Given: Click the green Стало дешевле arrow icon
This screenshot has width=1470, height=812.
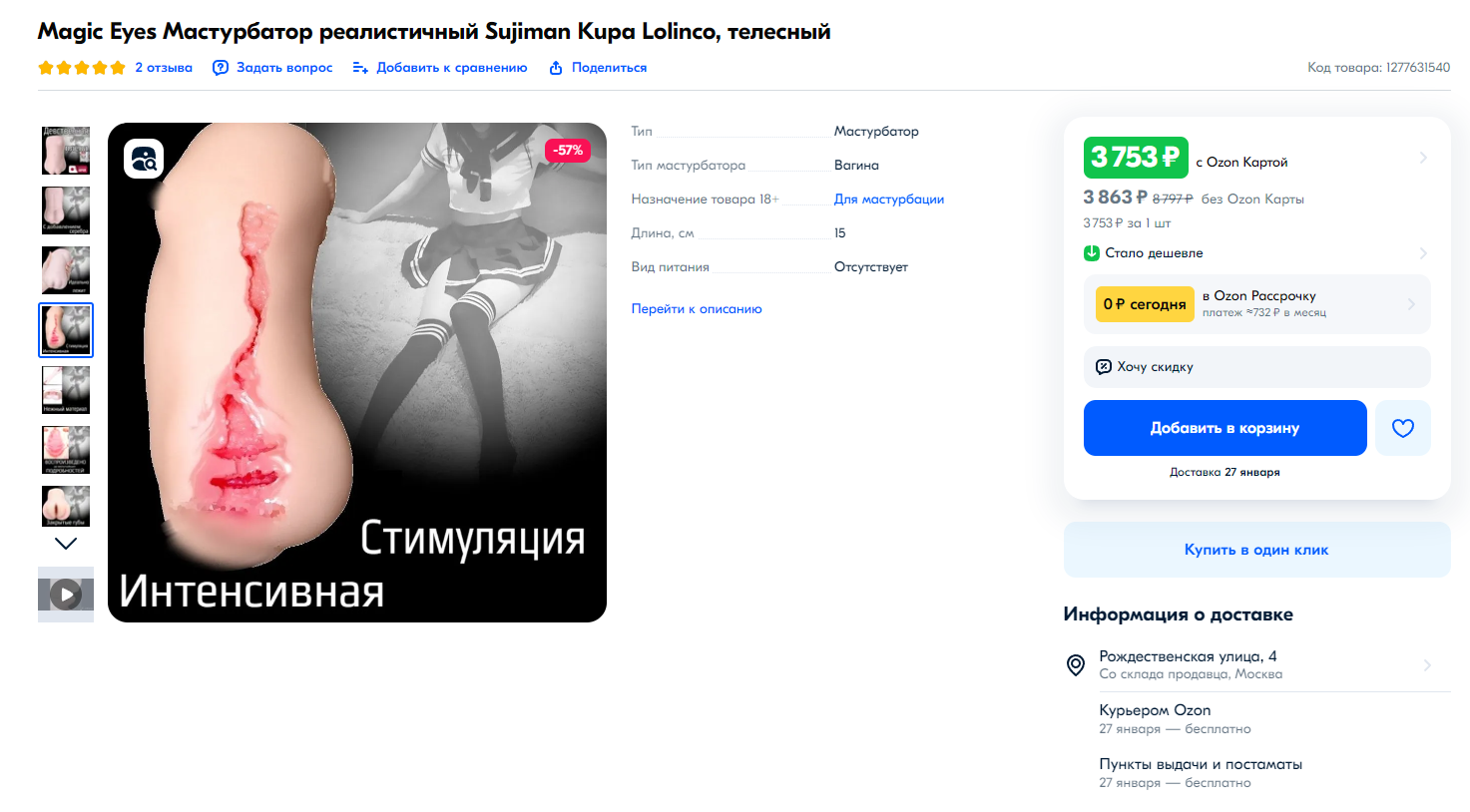Looking at the screenshot, I should [x=1092, y=253].
